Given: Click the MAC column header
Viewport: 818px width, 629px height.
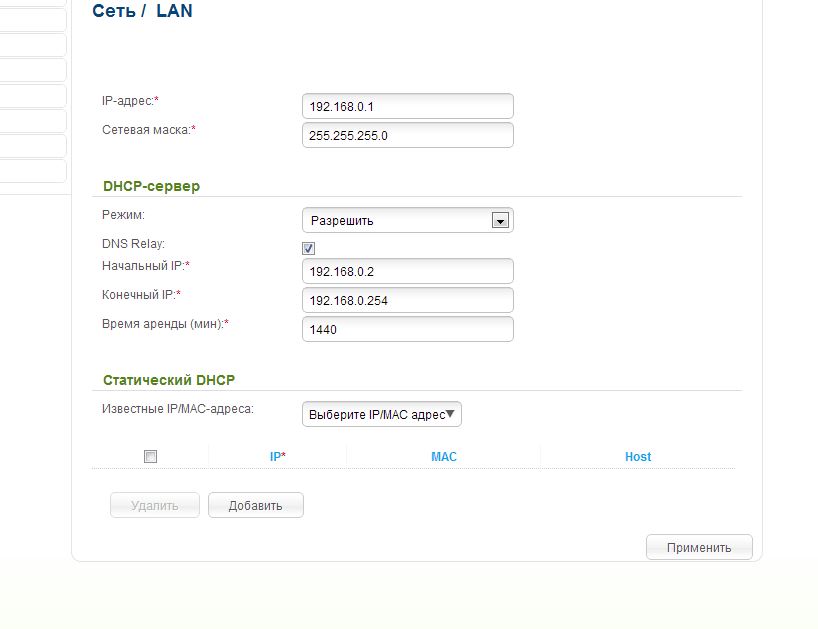Looking at the screenshot, I should pos(443,457).
